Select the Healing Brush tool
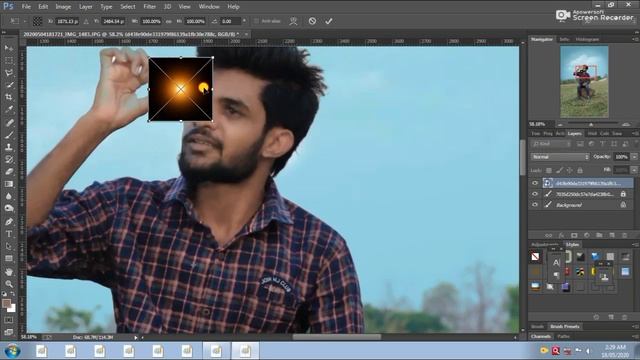The height and width of the screenshot is (360, 640). [9, 122]
